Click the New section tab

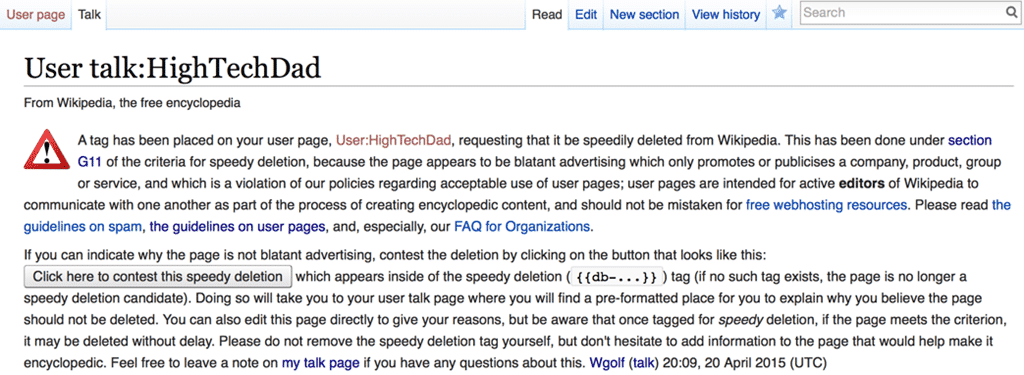tap(644, 14)
